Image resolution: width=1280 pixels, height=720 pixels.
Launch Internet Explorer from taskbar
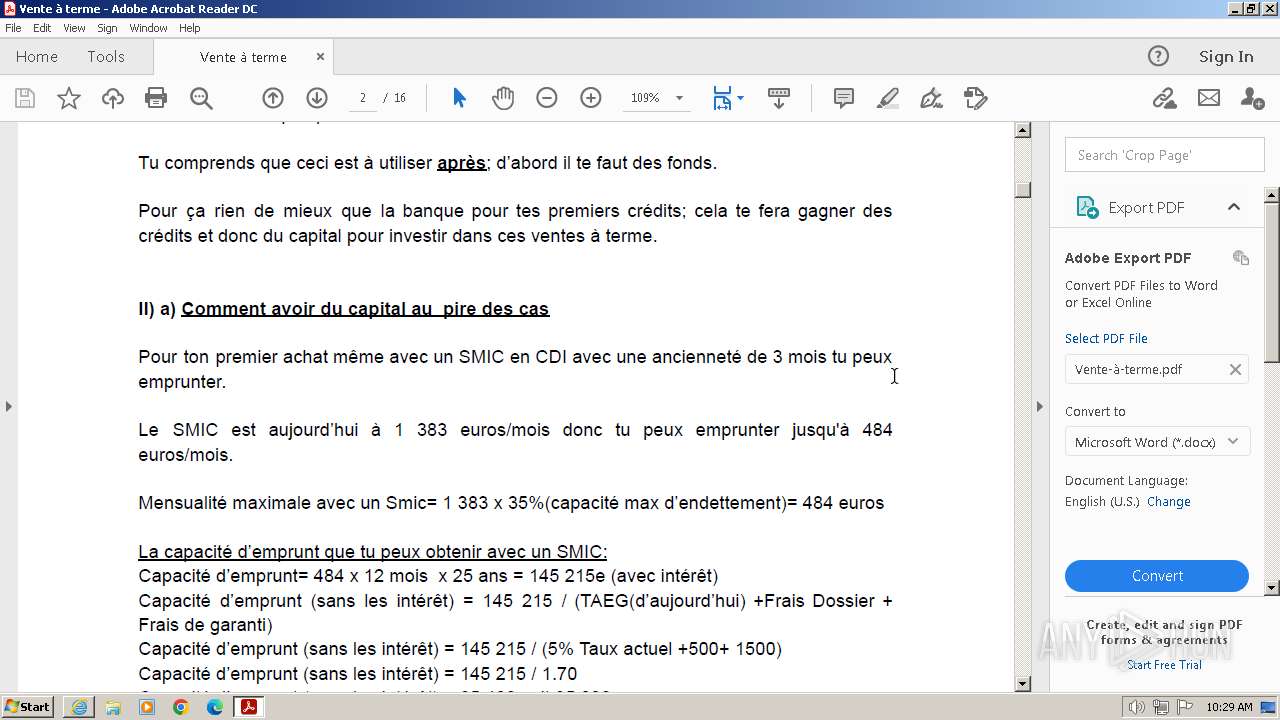pyautogui.click(x=79, y=707)
